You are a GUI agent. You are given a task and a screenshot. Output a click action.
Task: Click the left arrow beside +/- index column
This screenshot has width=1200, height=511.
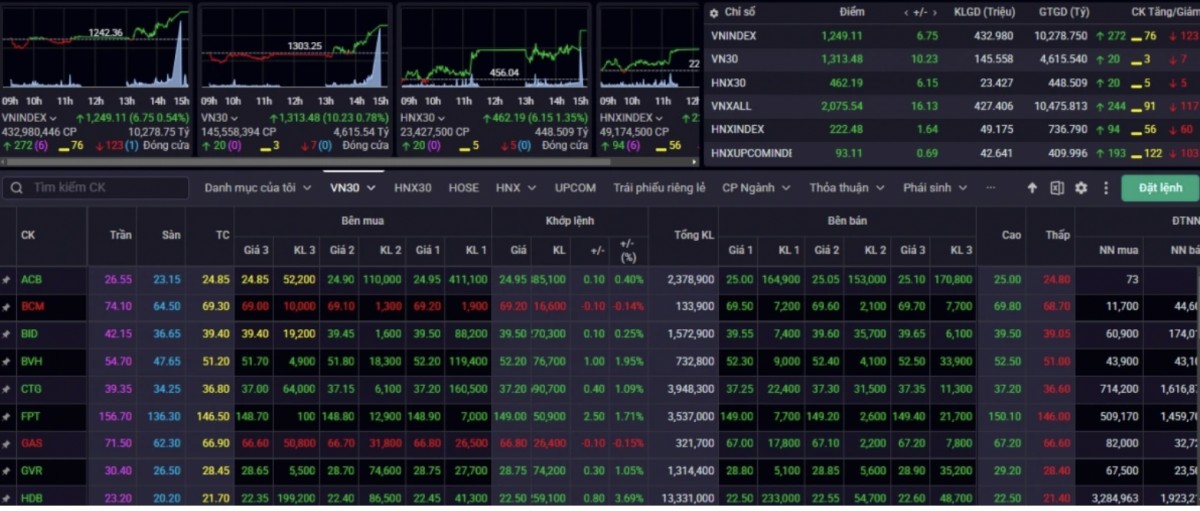point(906,12)
